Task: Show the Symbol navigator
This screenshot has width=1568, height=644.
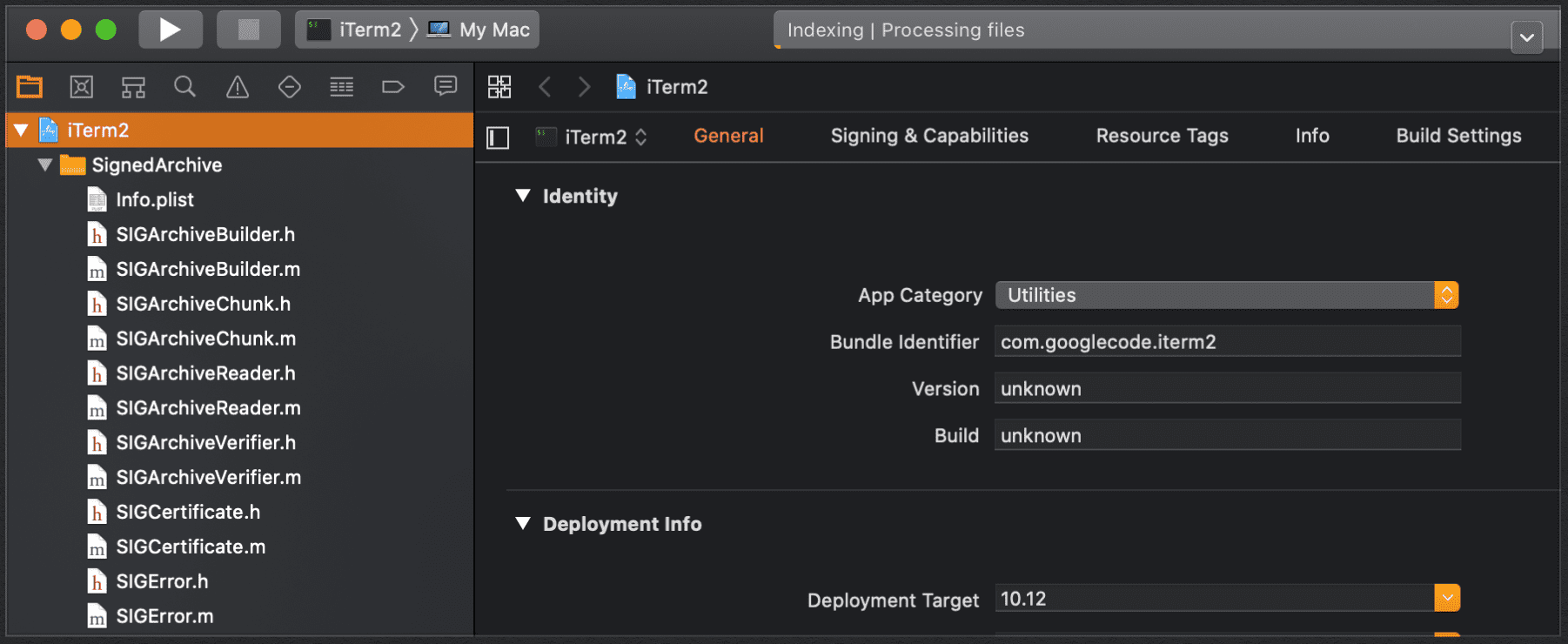Action: (x=133, y=86)
